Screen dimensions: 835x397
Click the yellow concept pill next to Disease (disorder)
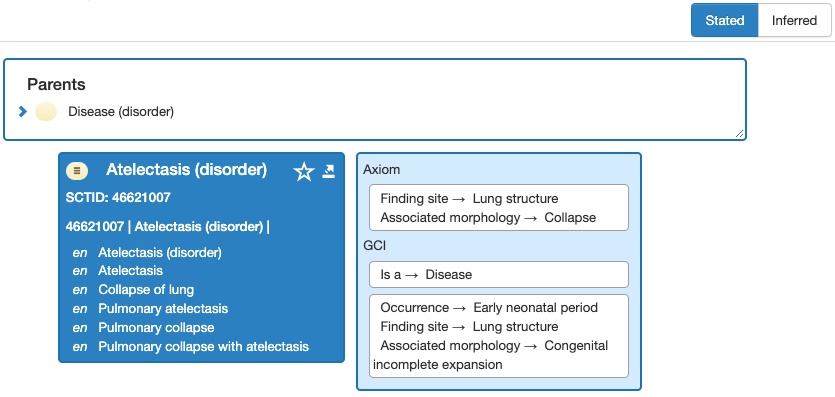click(x=46, y=112)
